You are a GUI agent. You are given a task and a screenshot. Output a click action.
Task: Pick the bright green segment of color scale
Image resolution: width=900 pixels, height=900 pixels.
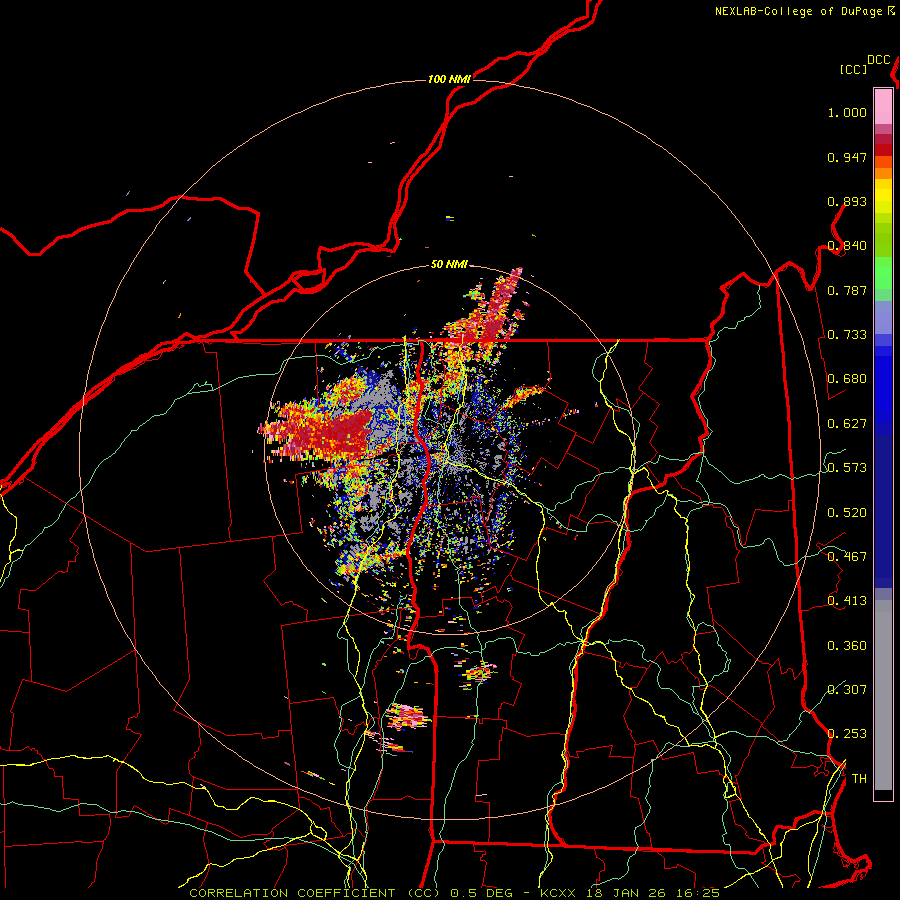(883, 273)
